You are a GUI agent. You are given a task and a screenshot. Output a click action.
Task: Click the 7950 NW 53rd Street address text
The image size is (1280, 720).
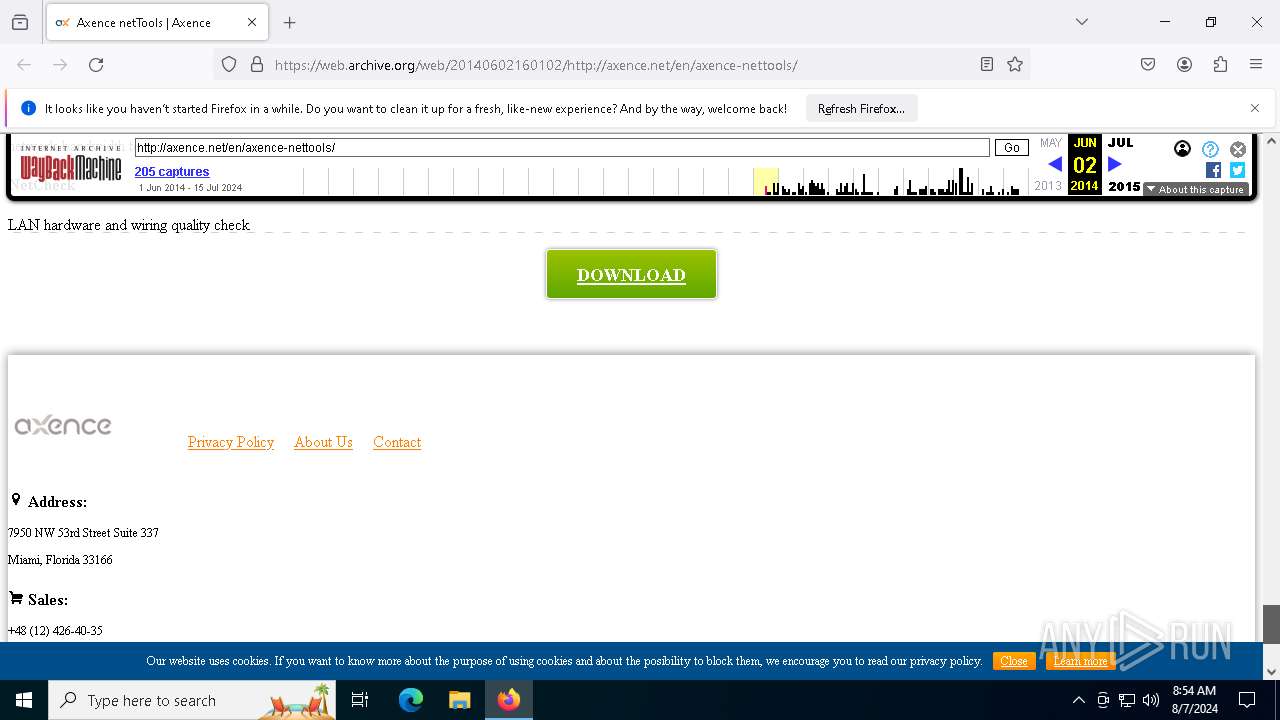[x=83, y=533]
